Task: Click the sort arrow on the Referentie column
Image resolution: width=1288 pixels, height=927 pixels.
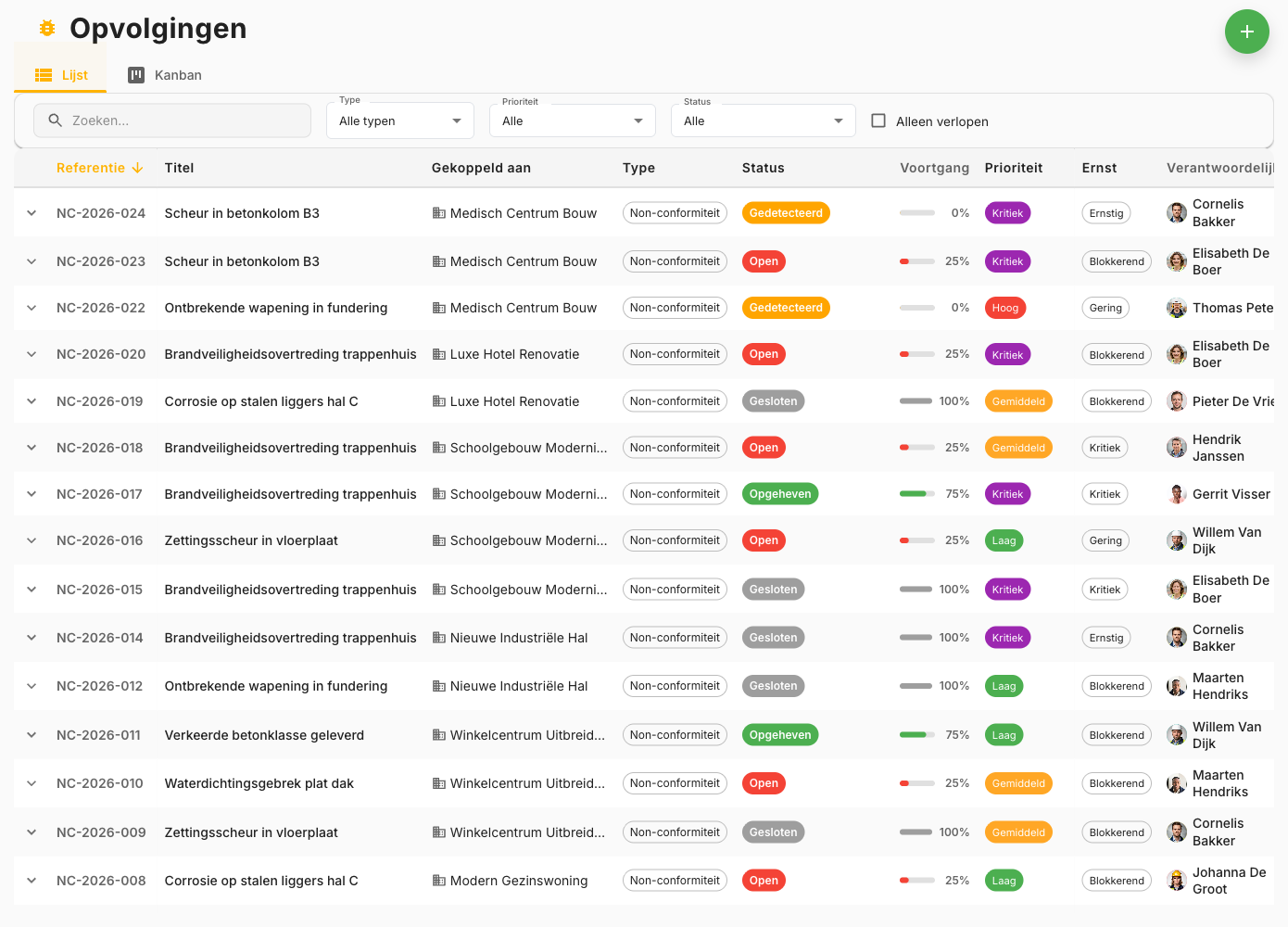Action: click(x=138, y=168)
